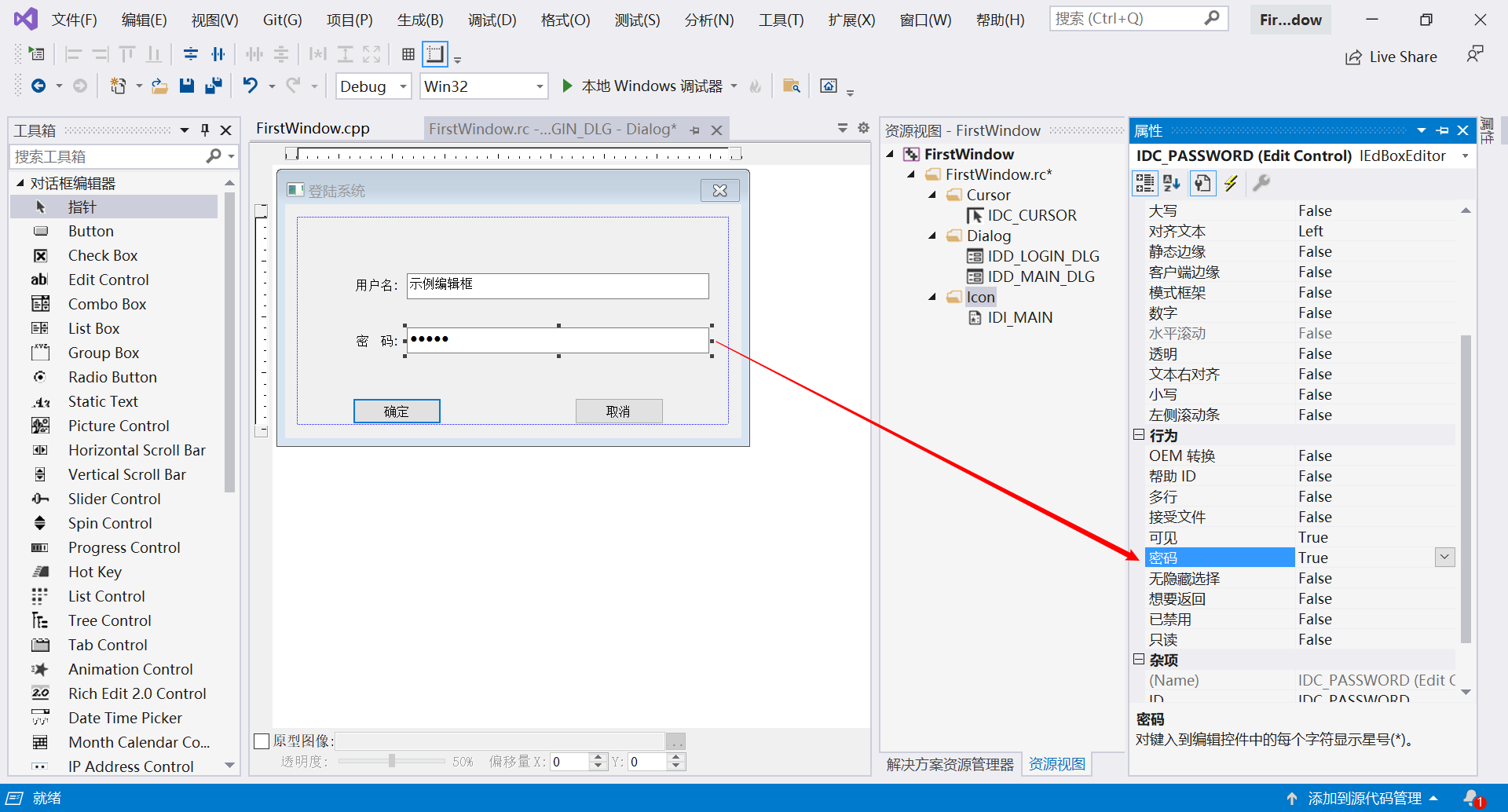Click the Events lightning icon in Properties panel

click(1231, 183)
